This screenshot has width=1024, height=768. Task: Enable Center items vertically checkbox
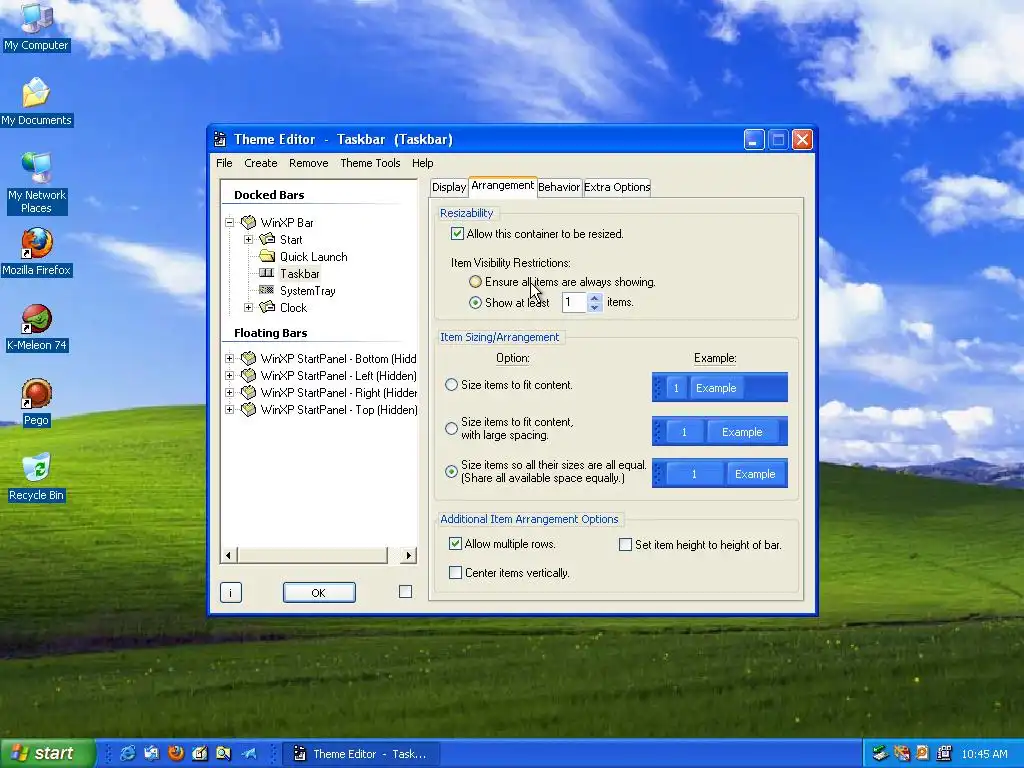(455, 573)
